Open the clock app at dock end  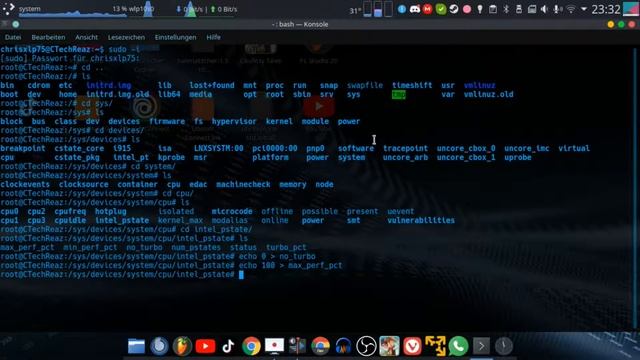(504, 346)
